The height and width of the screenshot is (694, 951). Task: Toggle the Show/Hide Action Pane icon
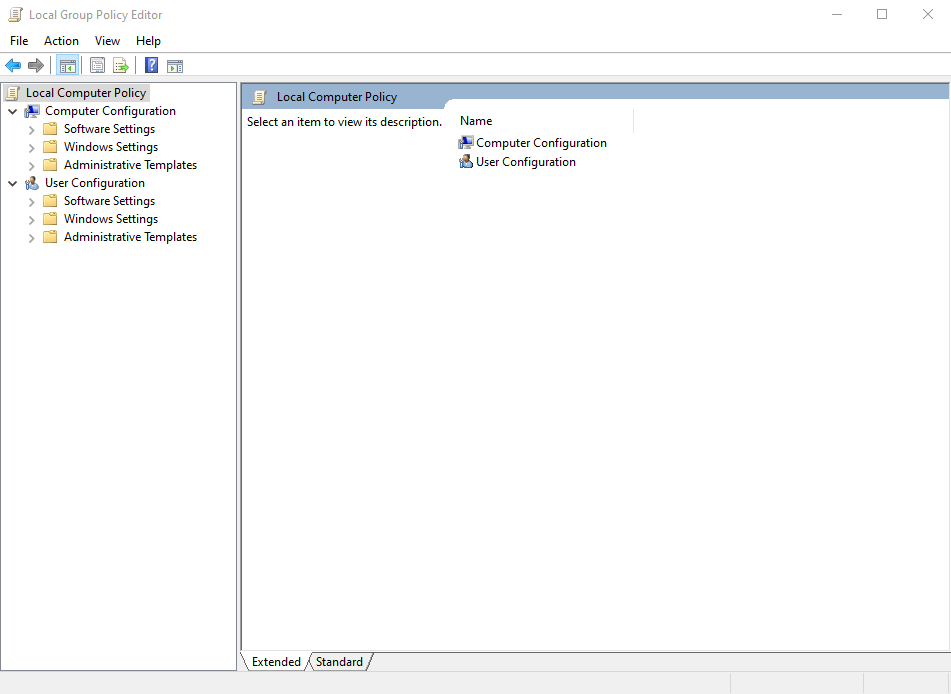[x=175, y=66]
